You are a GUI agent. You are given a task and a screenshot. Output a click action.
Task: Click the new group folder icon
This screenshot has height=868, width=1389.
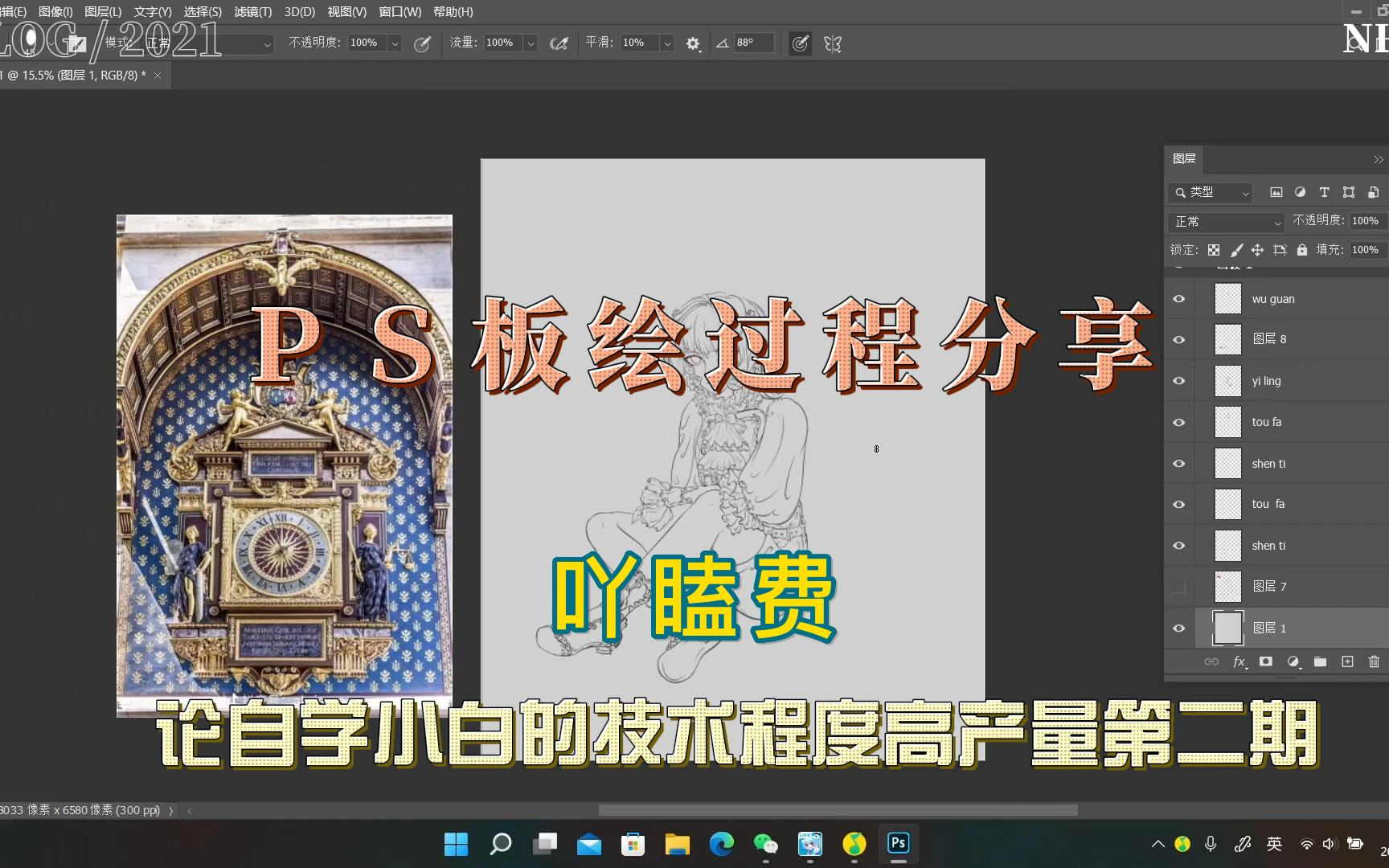click(1320, 661)
